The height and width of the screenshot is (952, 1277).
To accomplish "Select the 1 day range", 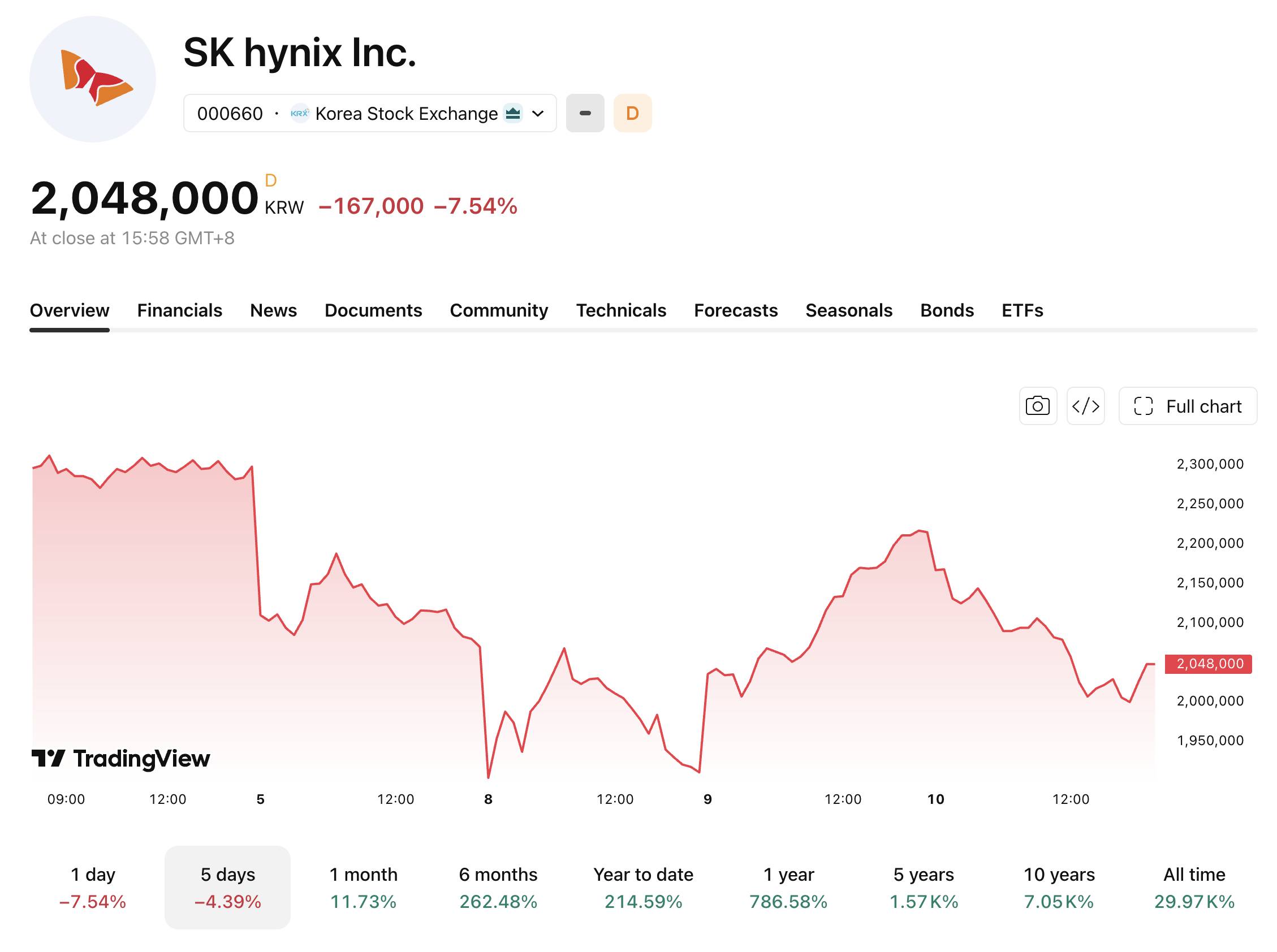I will coord(92,887).
